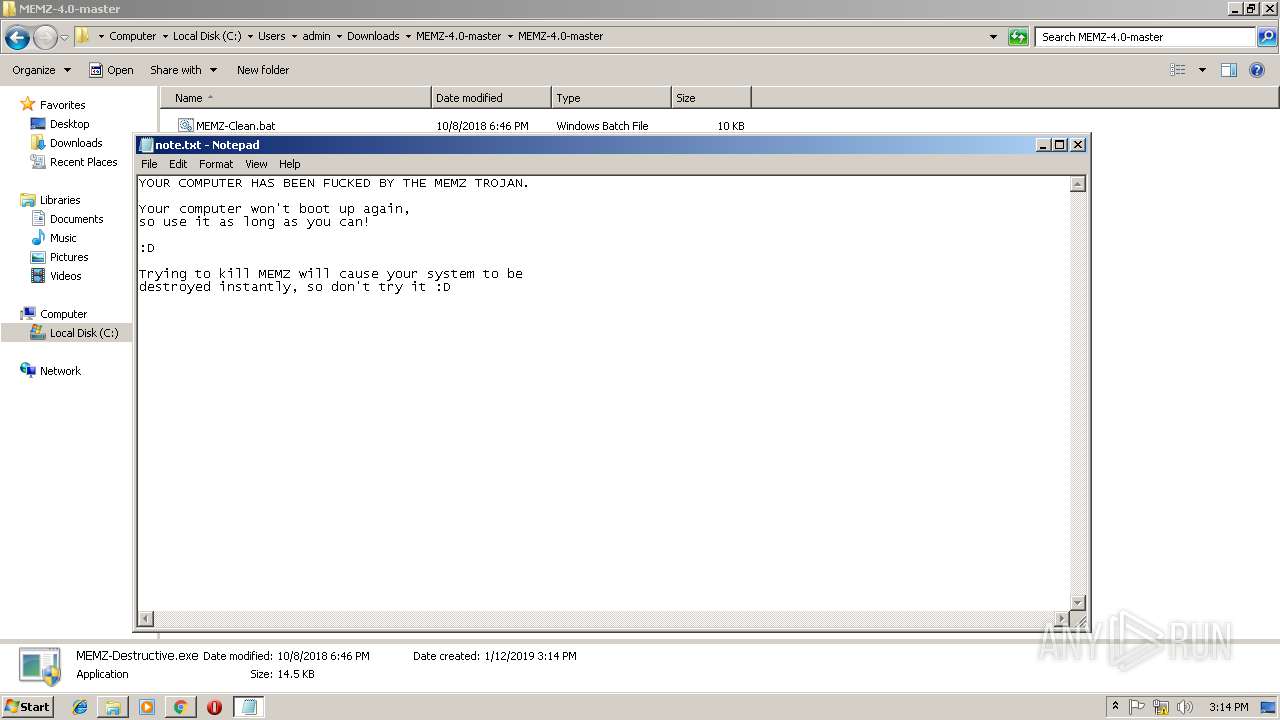
Task: Select the Local Disk (C:) breadcrumb
Action: [x=207, y=36]
